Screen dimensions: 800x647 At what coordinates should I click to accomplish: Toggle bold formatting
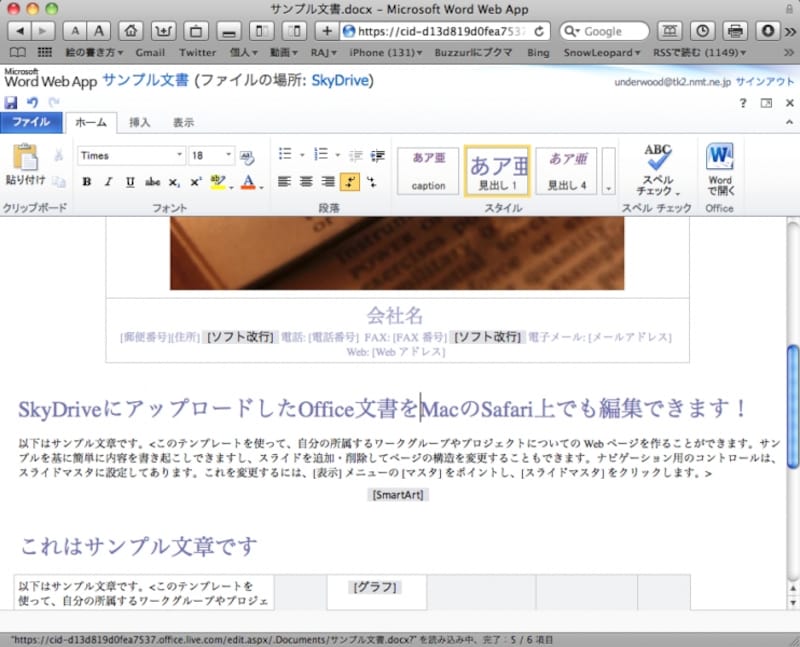coord(86,182)
